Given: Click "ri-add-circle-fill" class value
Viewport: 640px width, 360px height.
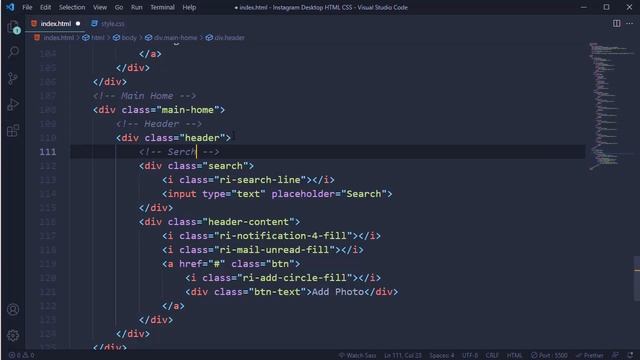Looking at the screenshot, I should (x=294, y=278).
